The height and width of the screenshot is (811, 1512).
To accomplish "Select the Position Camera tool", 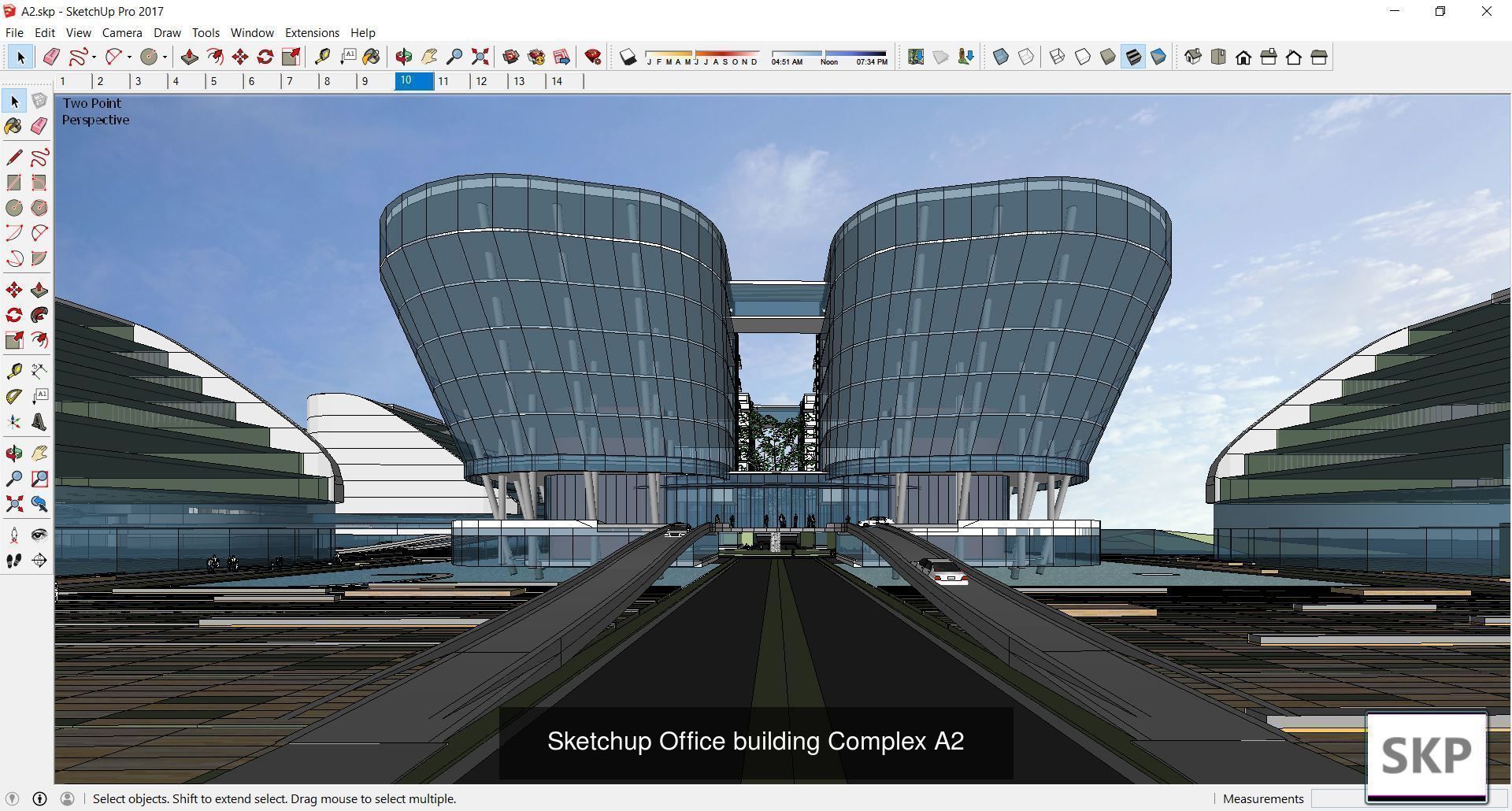I will click(14, 535).
